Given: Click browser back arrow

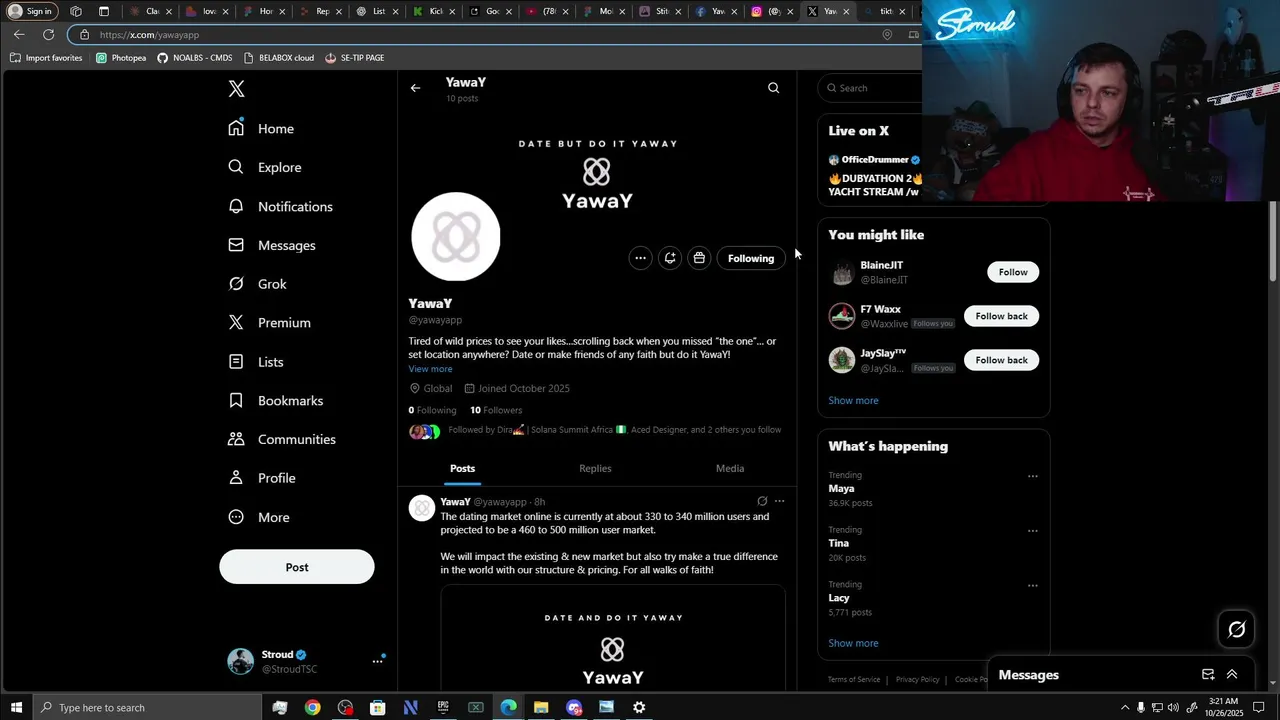Looking at the screenshot, I should (19, 34).
